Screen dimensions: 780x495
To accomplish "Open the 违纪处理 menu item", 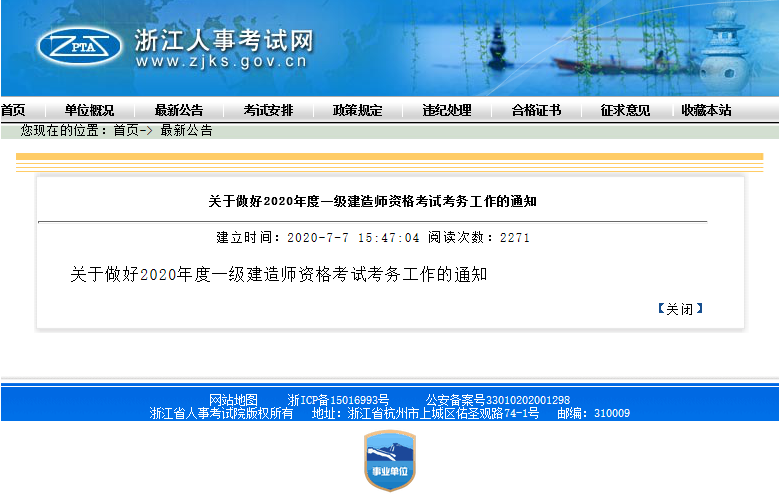I will point(447,110).
